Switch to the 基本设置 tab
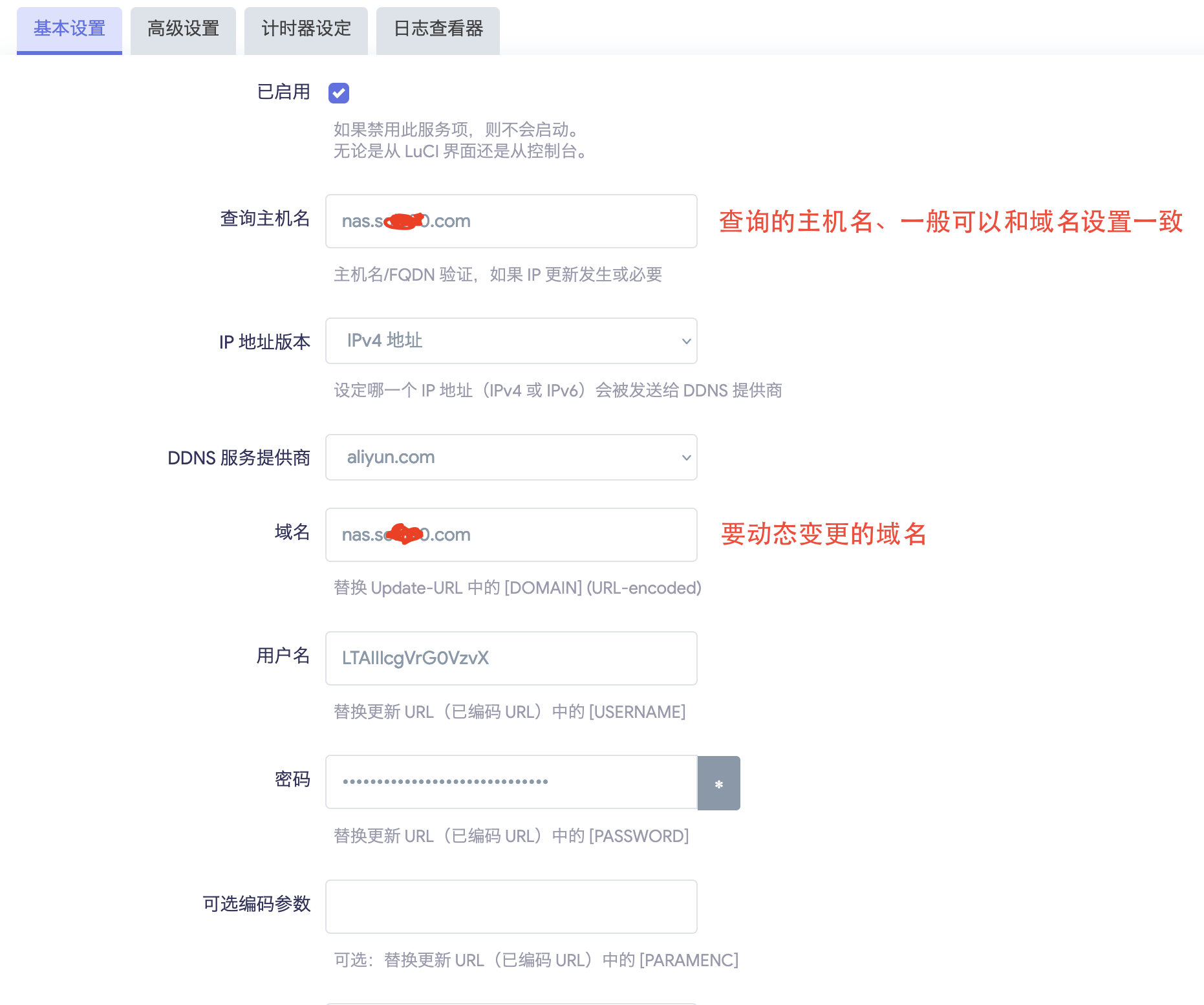1204x1005 pixels. (69, 30)
